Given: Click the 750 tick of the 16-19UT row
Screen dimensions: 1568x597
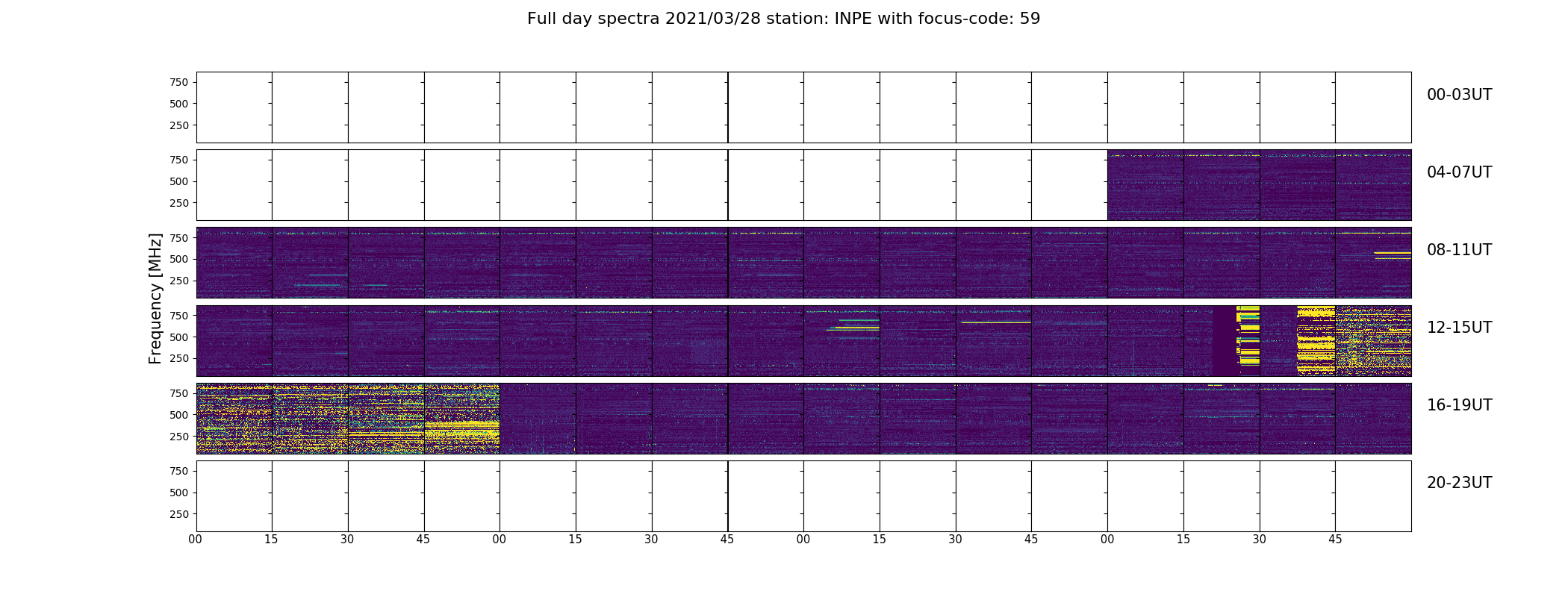Looking at the screenshot, I should [178, 393].
